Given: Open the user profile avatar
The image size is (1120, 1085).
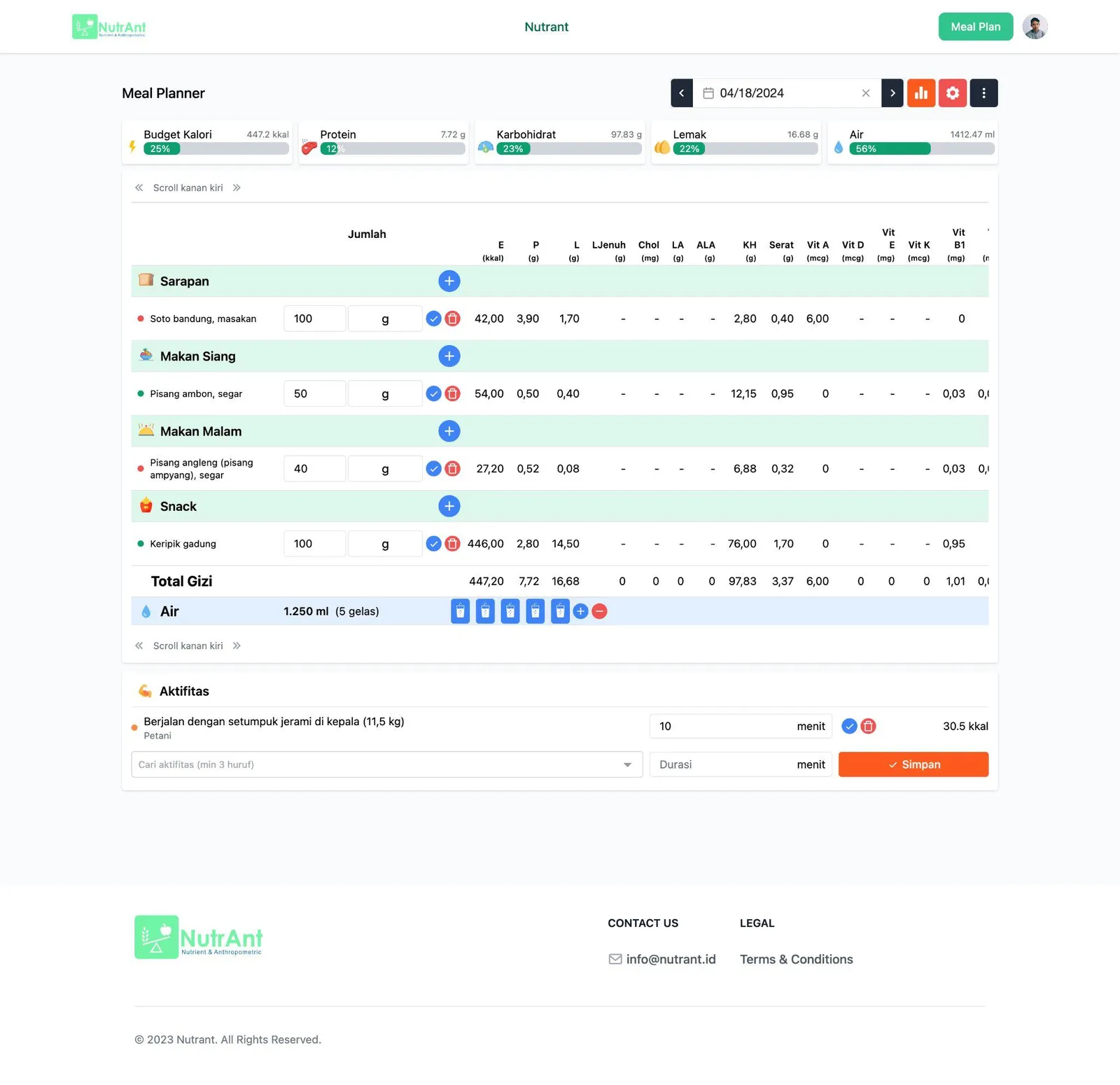Looking at the screenshot, I should point(1035,27).
